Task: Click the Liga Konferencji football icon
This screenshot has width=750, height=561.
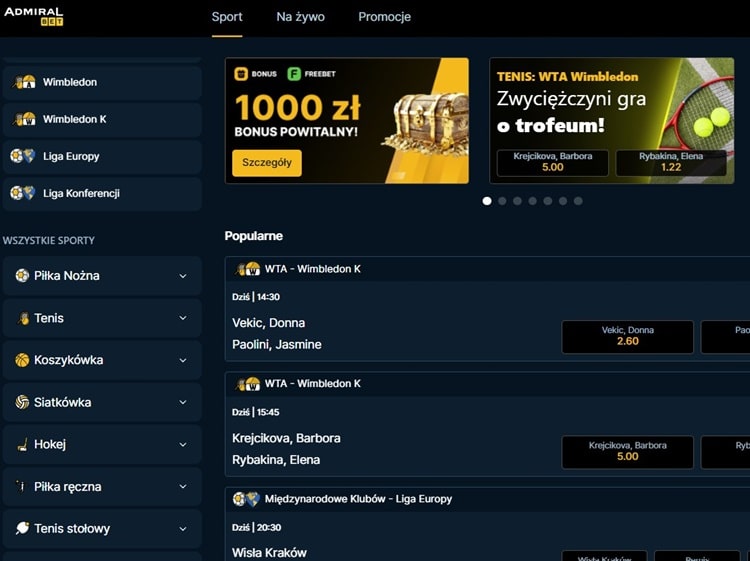Action: (x=22, y=193)
